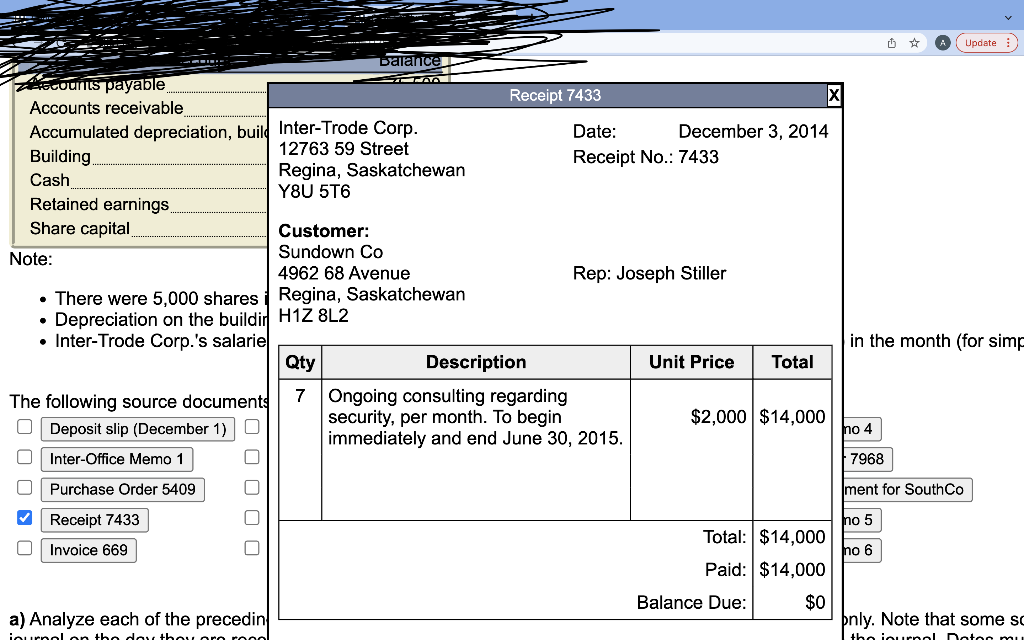Open the payment for SouthCo document

point(907,490)
